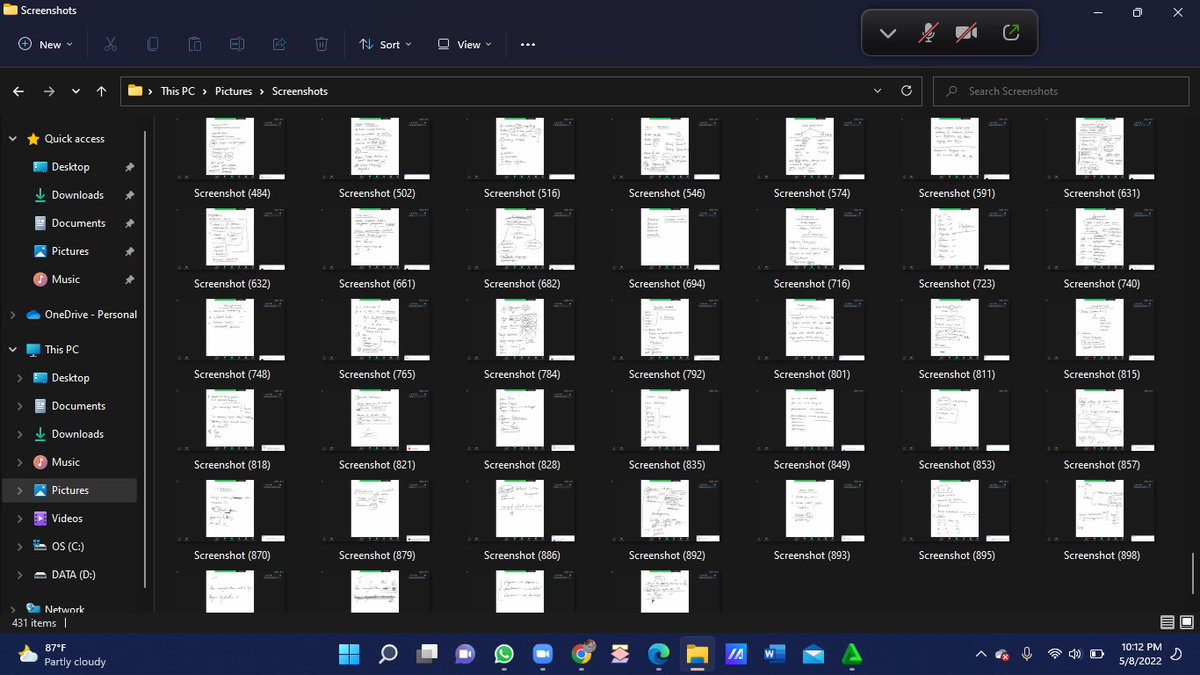Click Pictures in address breadcrumb
1200x675 pixels.
click(234, 91)
